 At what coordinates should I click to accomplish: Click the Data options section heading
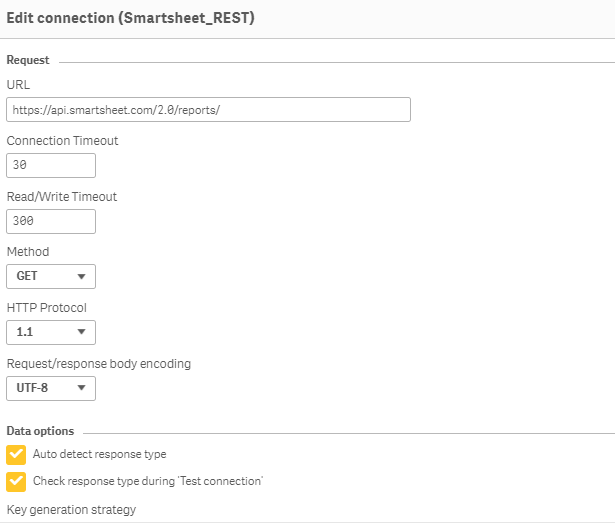click(40, 431)
